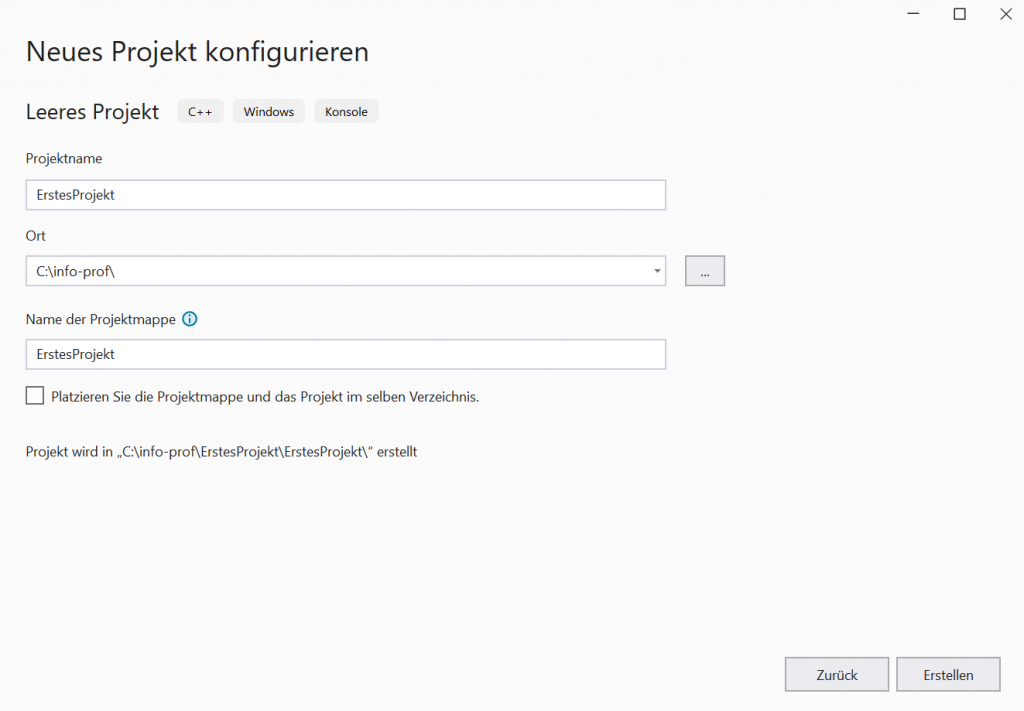Viewport: 1024px width, 711px height.
Task: Minimize the project configuration window
Action: pos(914,14)
